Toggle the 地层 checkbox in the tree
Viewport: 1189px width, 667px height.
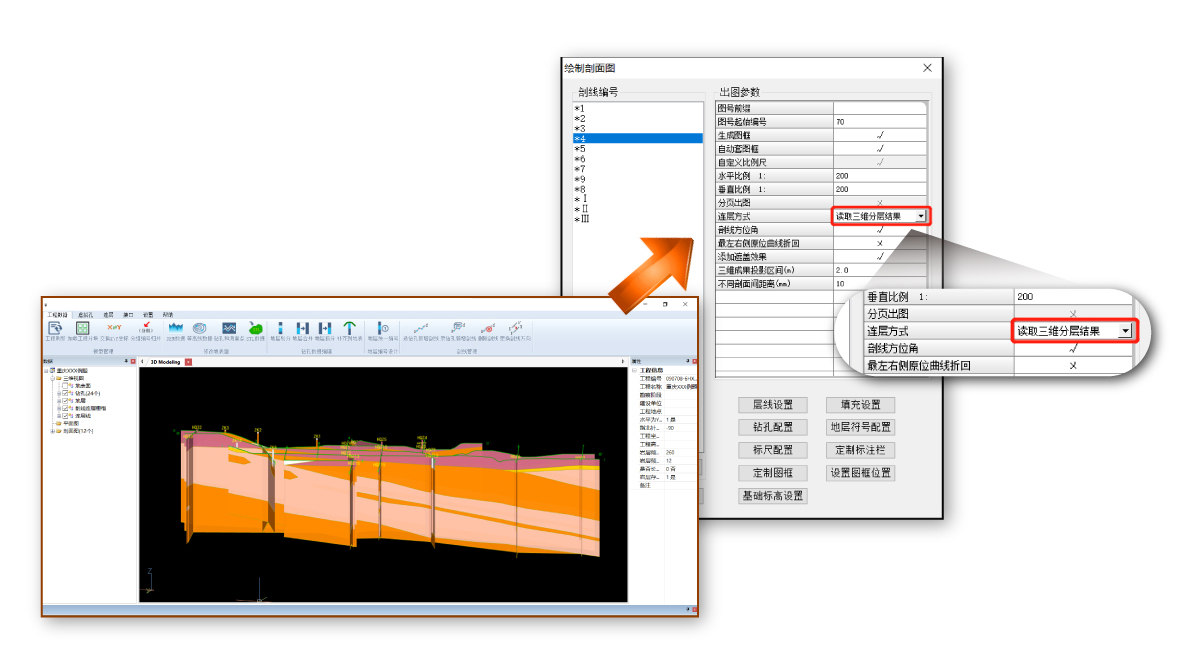click(x=65, y=401)
